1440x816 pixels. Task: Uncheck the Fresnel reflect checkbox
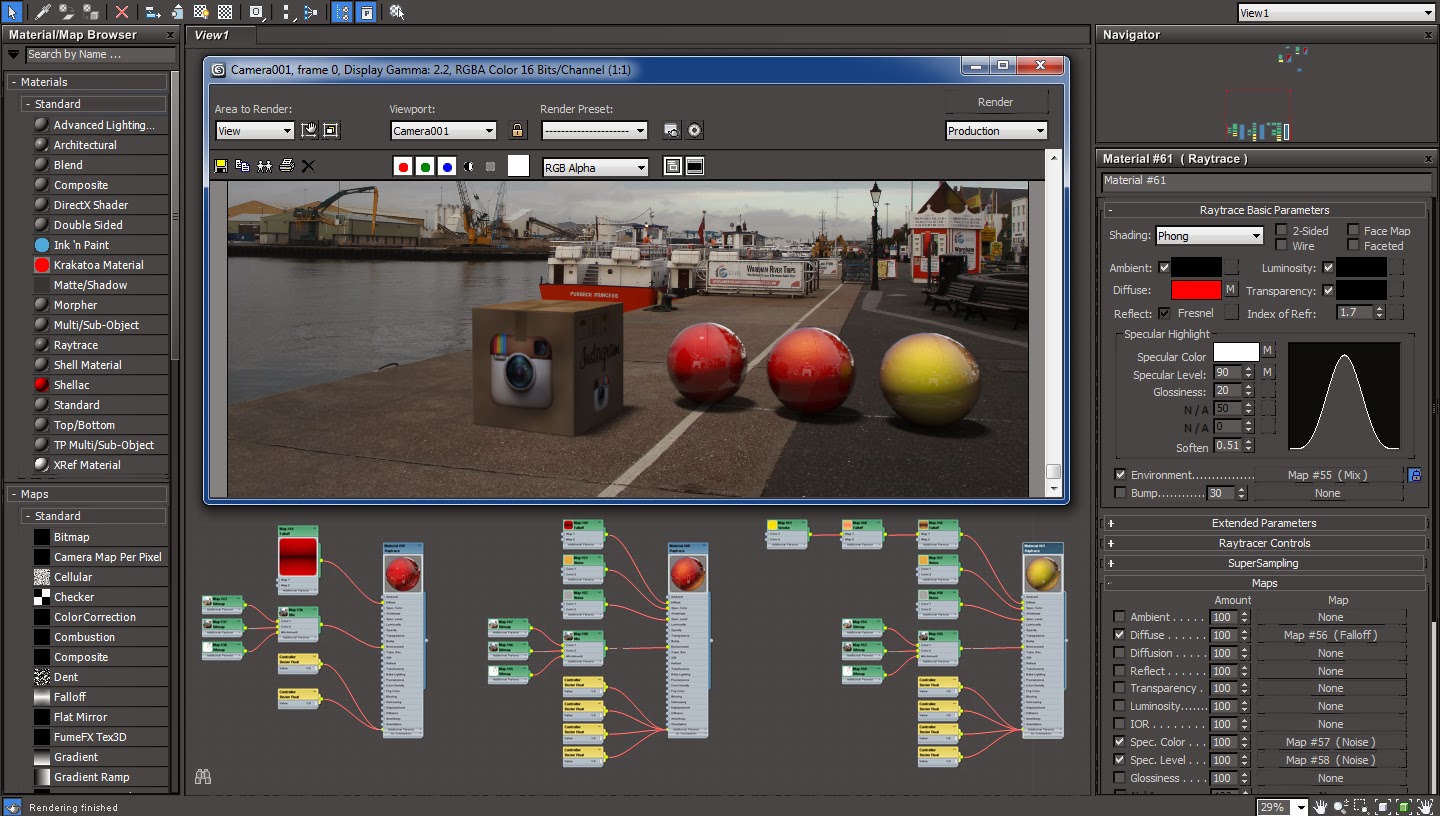[1164, 313]
